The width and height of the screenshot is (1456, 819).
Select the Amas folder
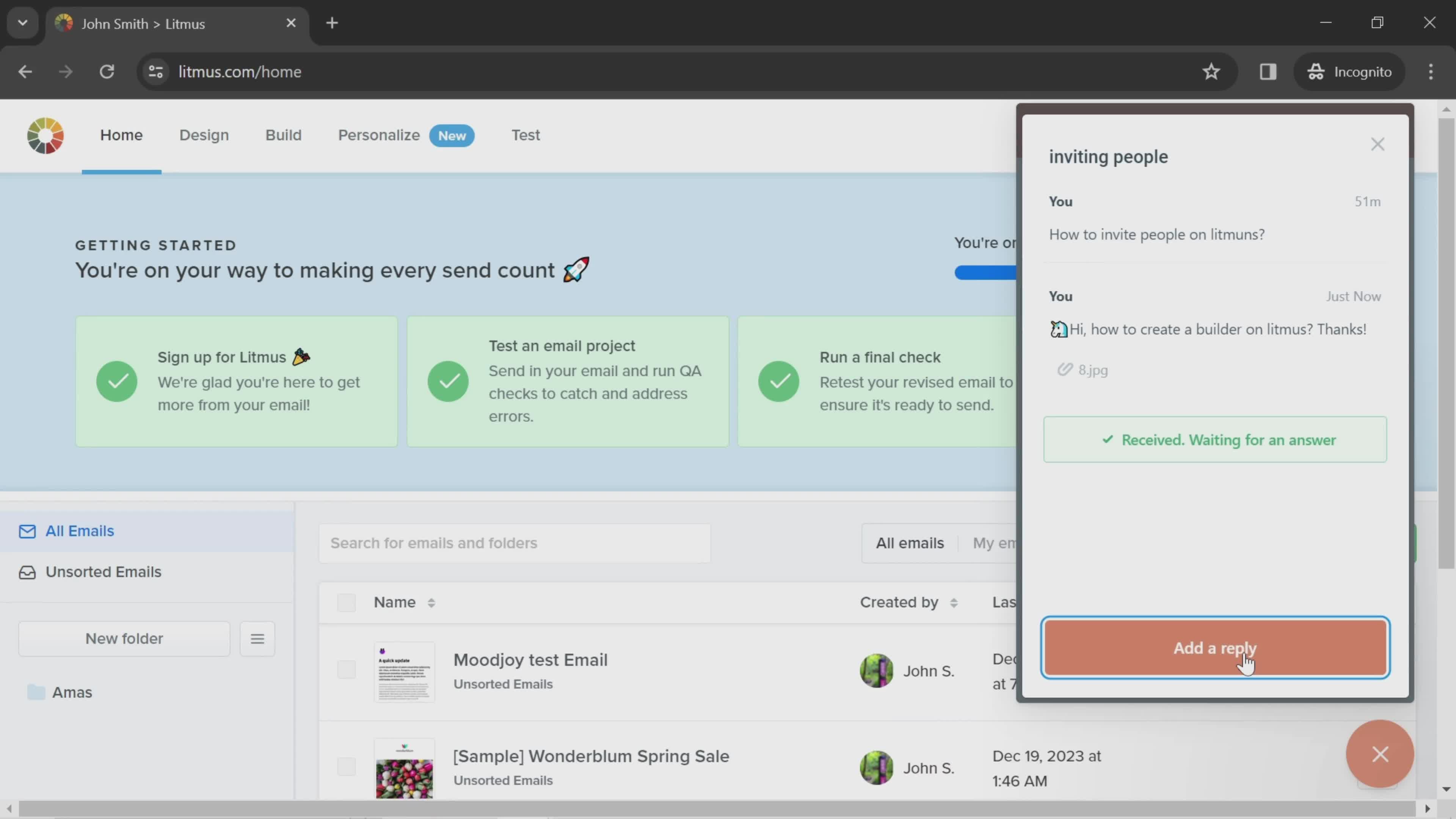coord(72,692)
